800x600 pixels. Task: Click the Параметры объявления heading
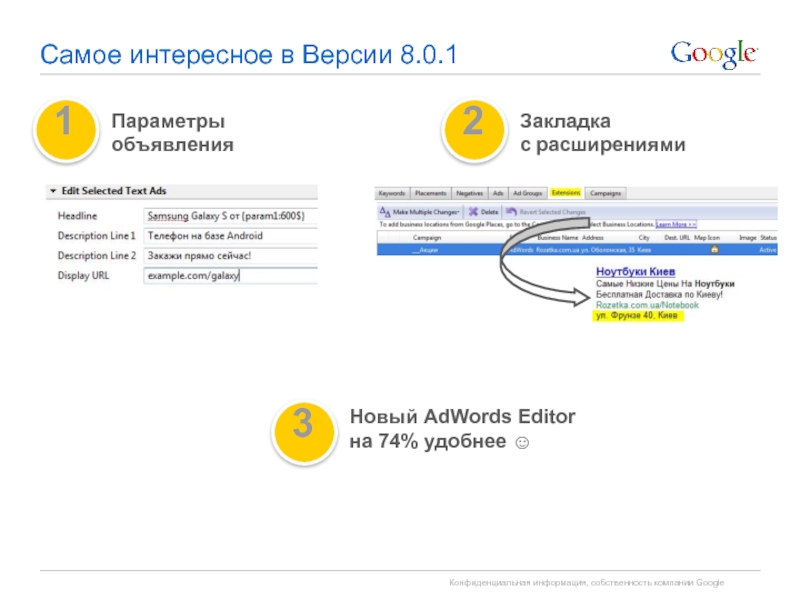click(x=172, y=133)
